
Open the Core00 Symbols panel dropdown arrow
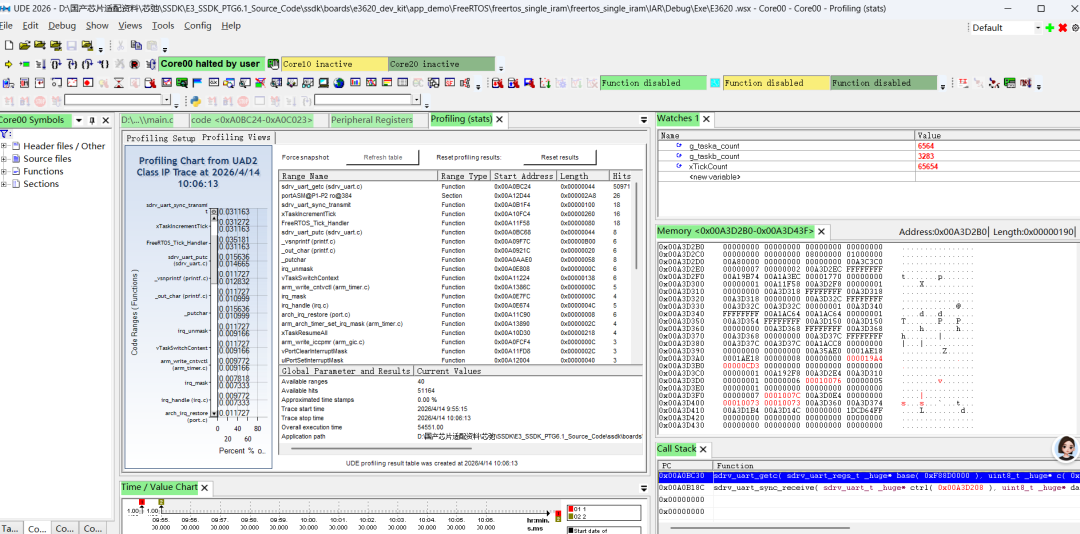click(x=80, y=120)
